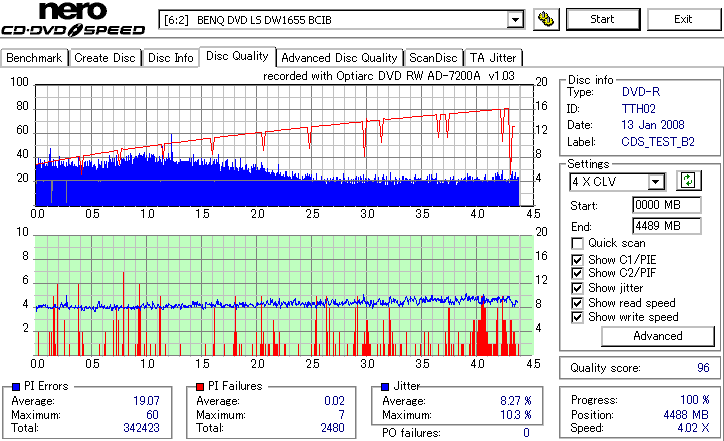The width and height of the screenshot is (724, 441).
Task: Click the green refresh speed icon
Action: click(688, 180)
